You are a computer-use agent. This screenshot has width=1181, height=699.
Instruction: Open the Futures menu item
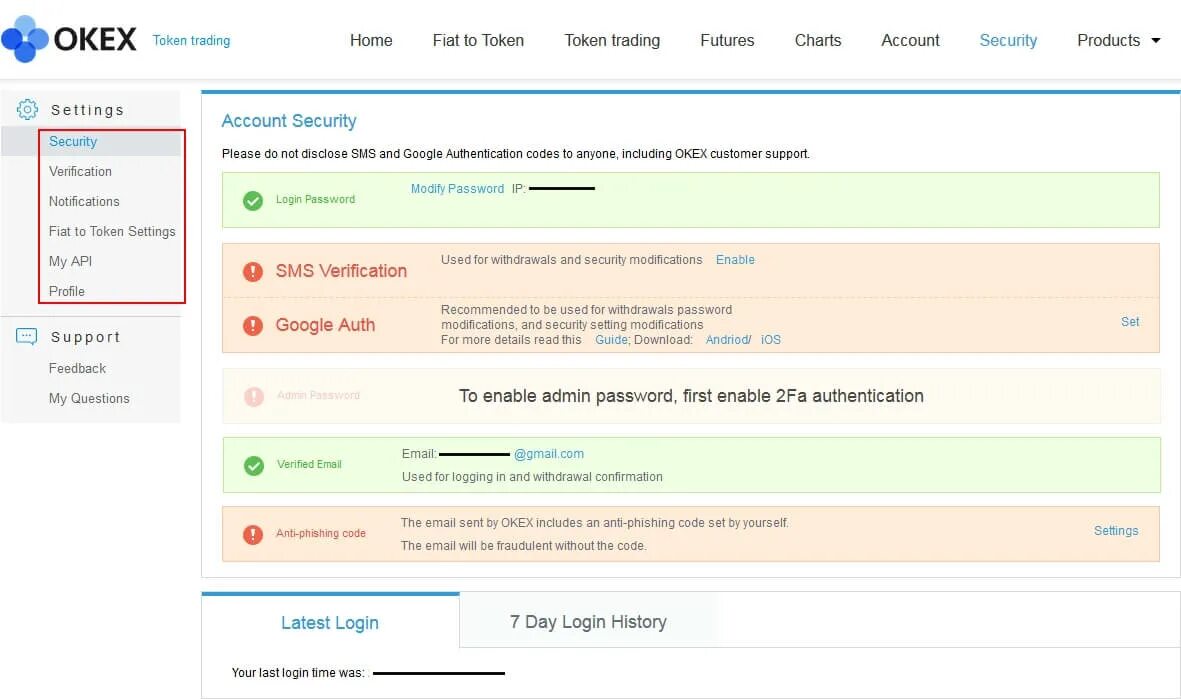727,41
